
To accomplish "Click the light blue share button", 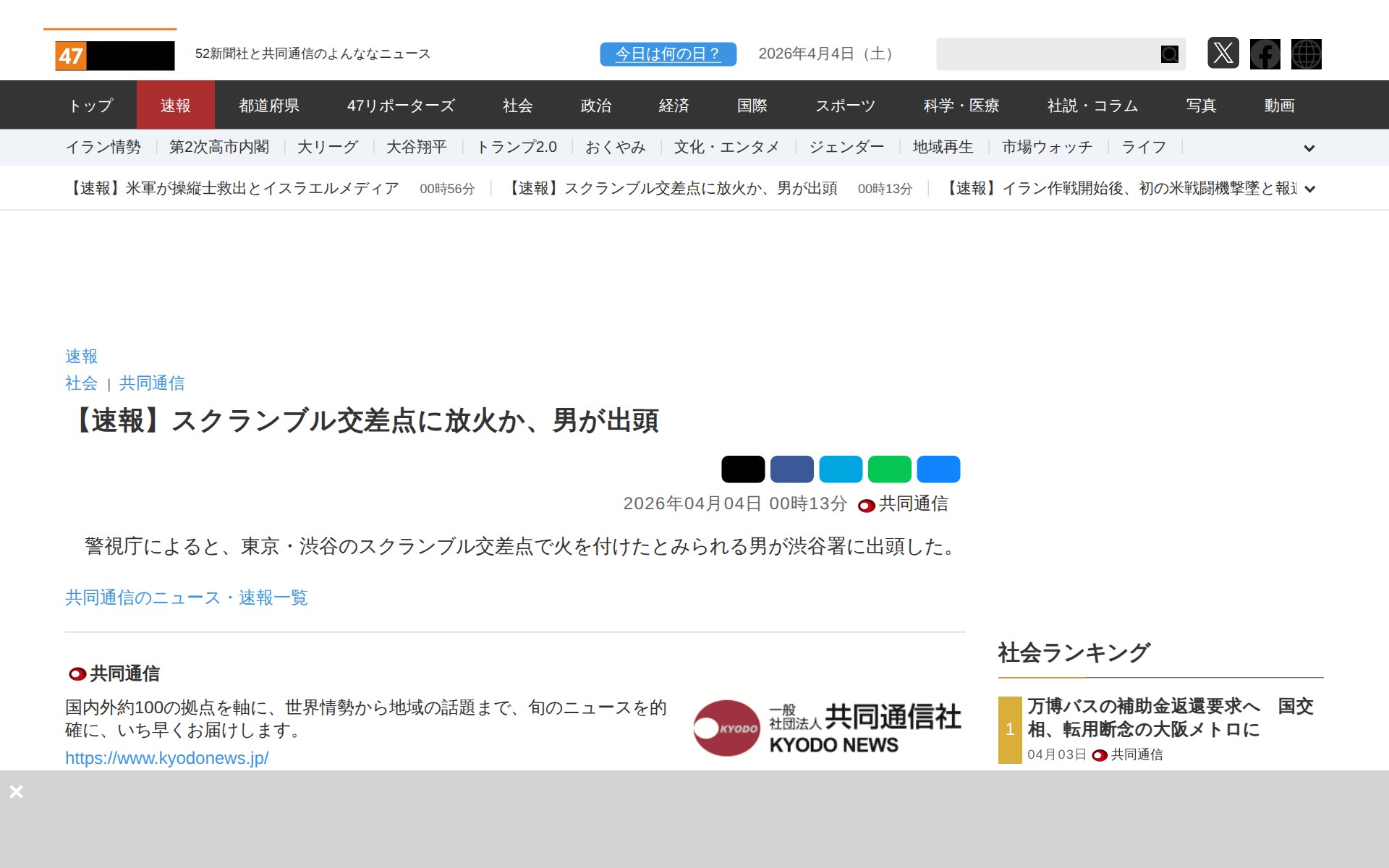I will pos(841,469).
